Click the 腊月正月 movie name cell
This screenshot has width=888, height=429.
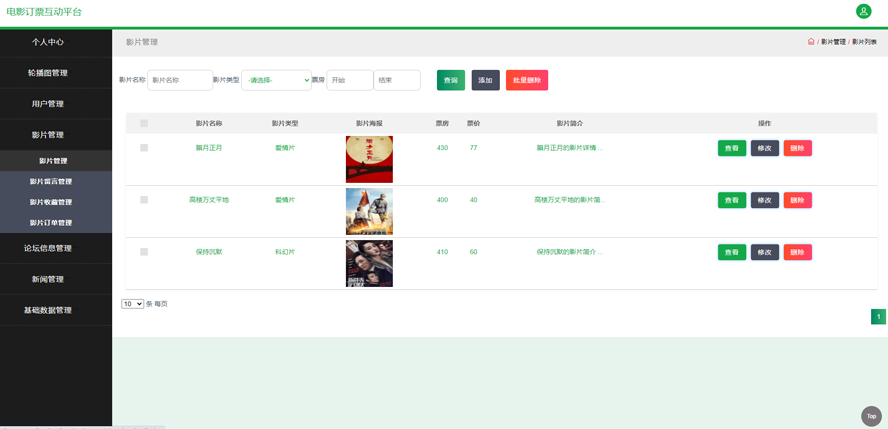pos(209,148)
